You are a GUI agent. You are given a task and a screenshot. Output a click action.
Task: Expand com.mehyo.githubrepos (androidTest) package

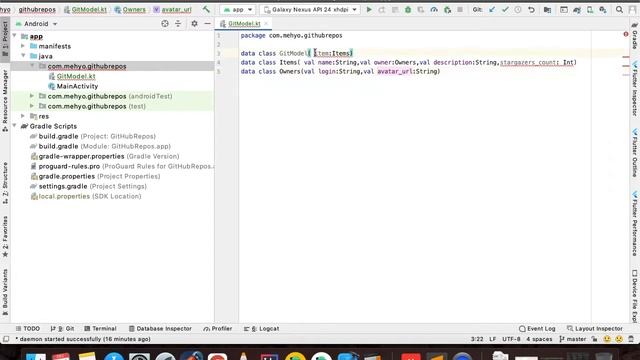(32, 96)
